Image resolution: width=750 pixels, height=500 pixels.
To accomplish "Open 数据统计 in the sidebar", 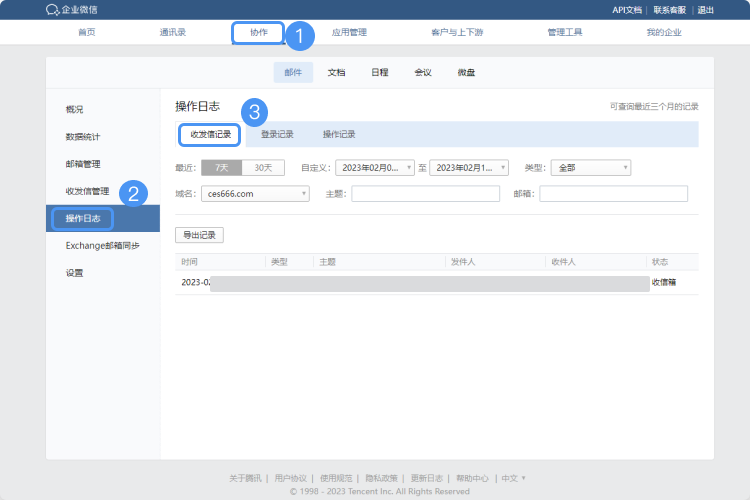I will click(x=83, y=137).
